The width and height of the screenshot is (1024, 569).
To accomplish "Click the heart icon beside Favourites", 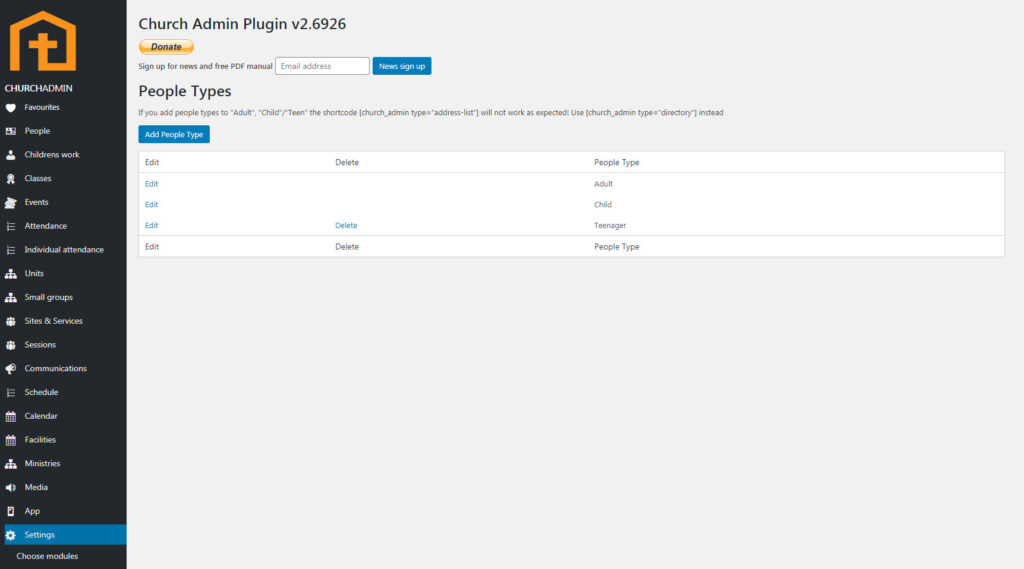I will [x=11, y=107].
